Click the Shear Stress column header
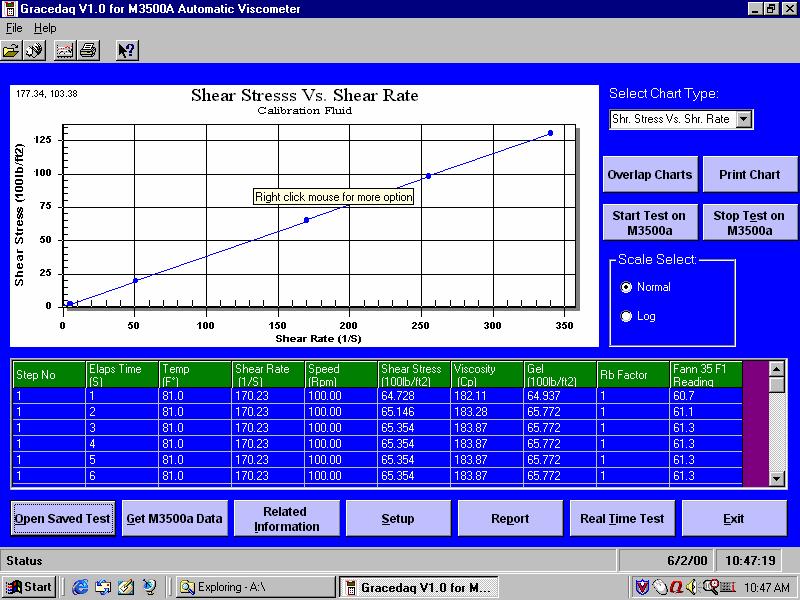The width and height of the screenshot is (800, 600). pos(414,374)
